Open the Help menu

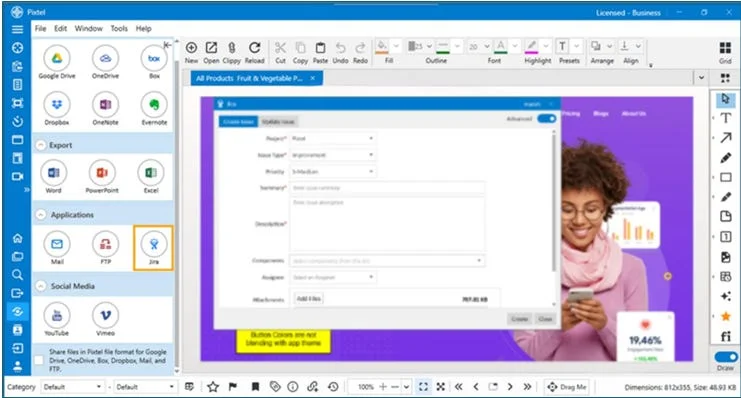pyautogui.click(x=144, y=28)
